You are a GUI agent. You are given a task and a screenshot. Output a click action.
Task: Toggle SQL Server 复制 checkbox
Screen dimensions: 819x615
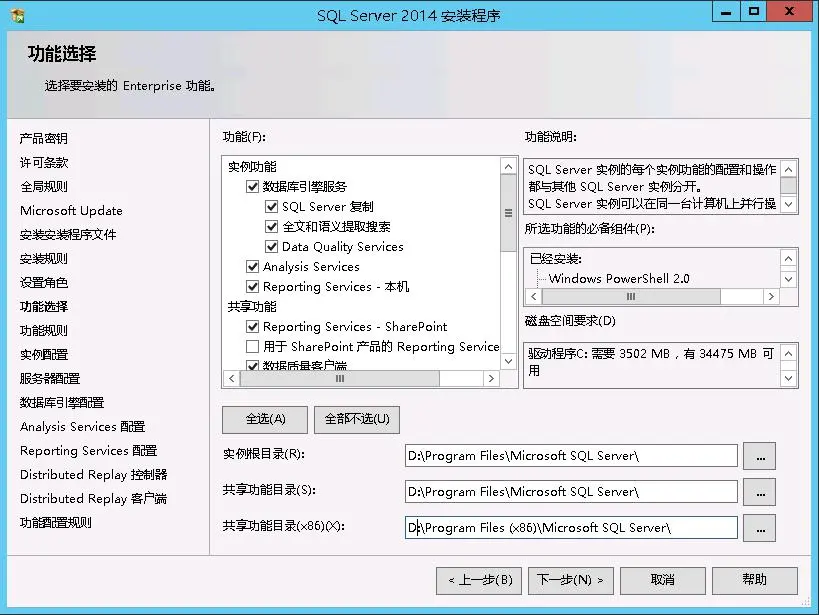coord(271,206)
